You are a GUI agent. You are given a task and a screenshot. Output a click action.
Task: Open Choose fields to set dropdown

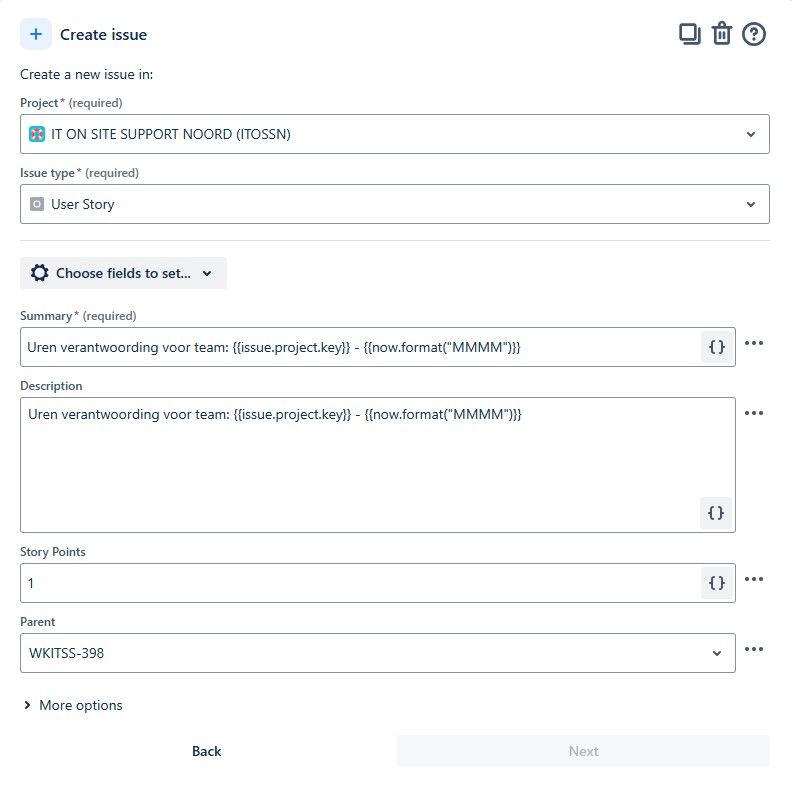point(123,273)
